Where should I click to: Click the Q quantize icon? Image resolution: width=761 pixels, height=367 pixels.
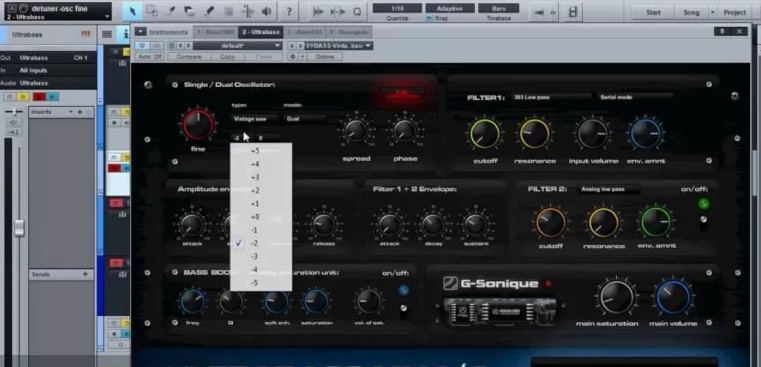click(x=357, y=12)
